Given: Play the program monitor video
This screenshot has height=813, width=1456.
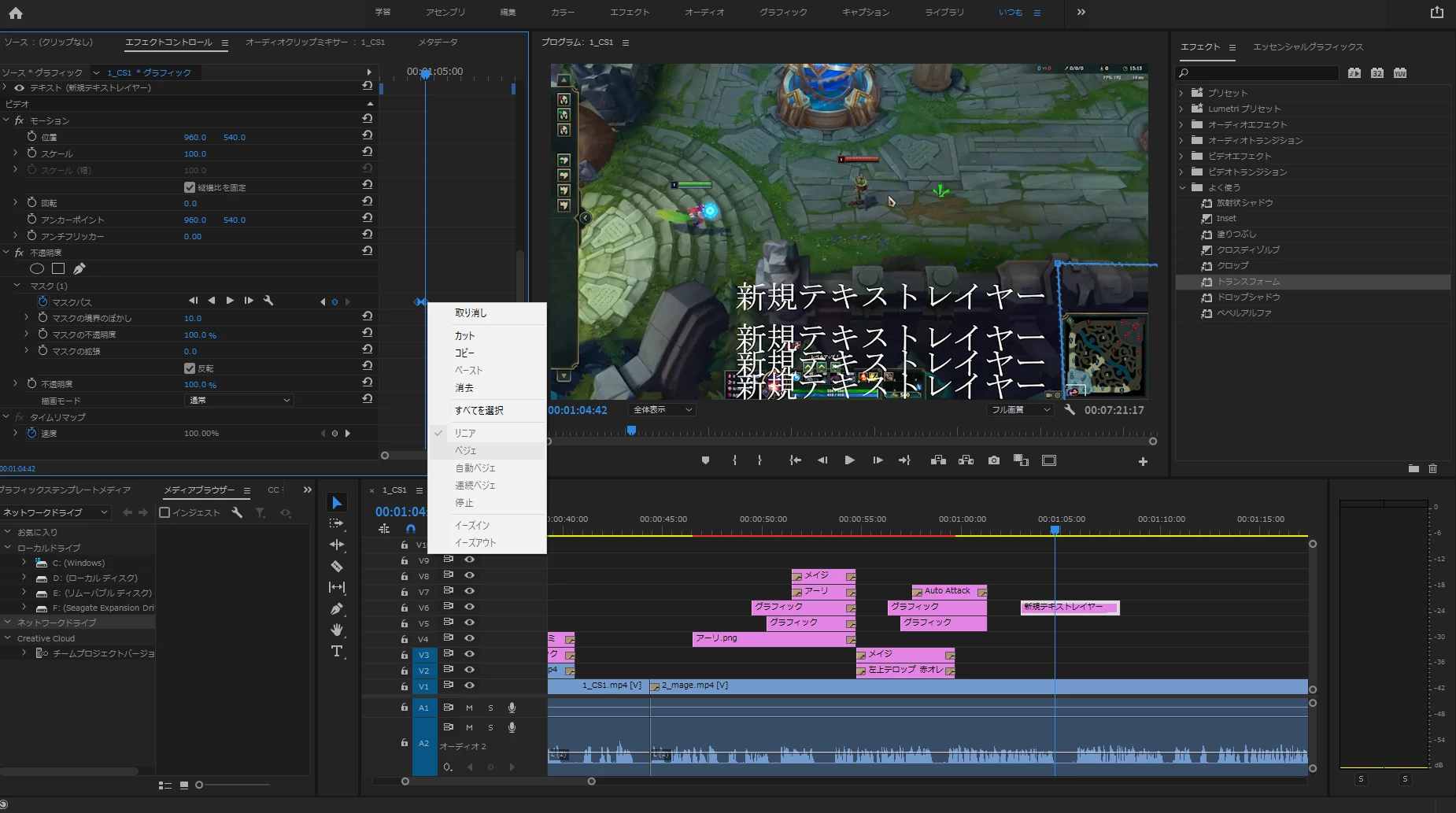Looking at the screenshot, I should click(x=849, y=460).
